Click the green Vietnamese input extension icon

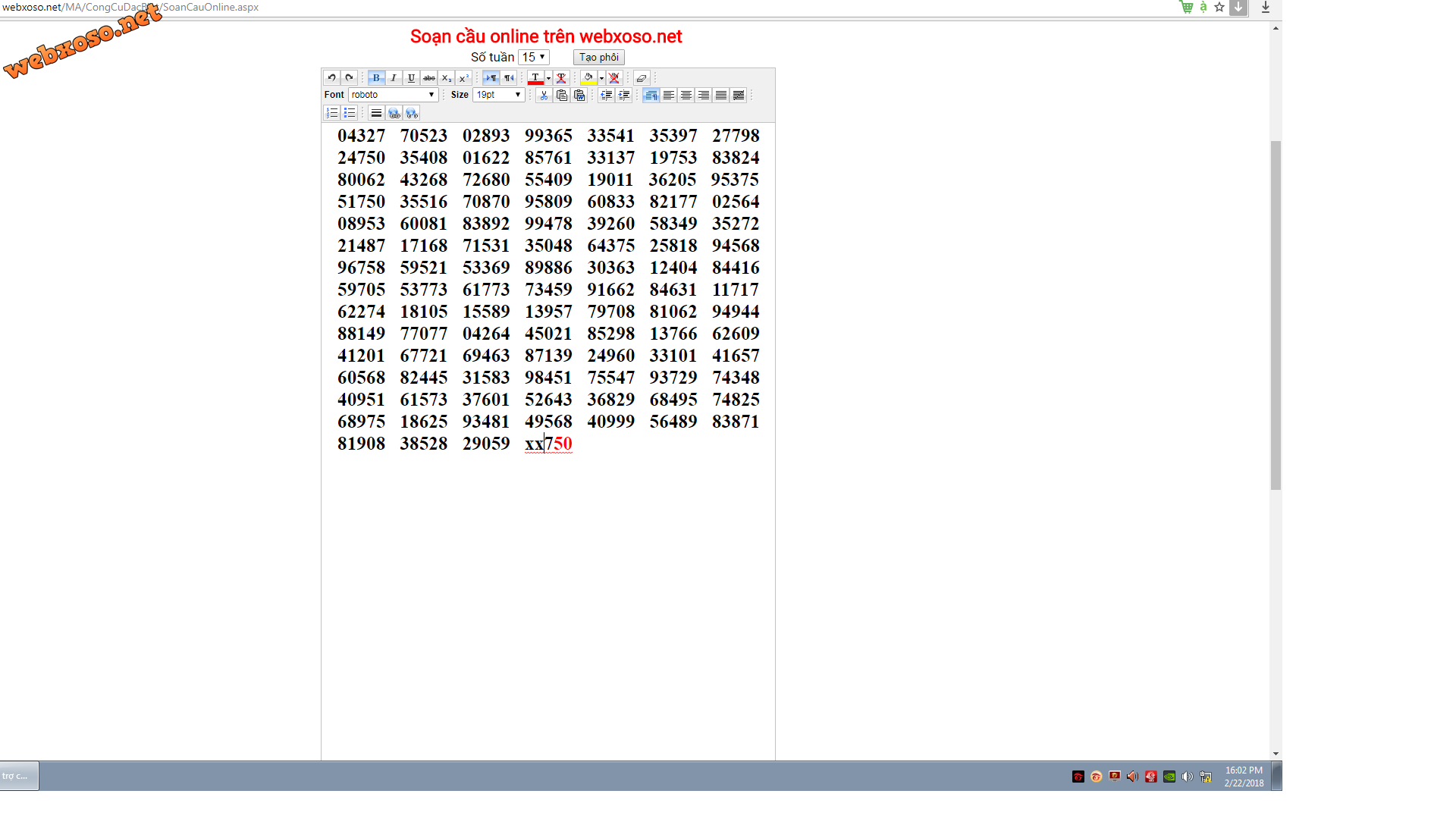[x=1203, y=7]
